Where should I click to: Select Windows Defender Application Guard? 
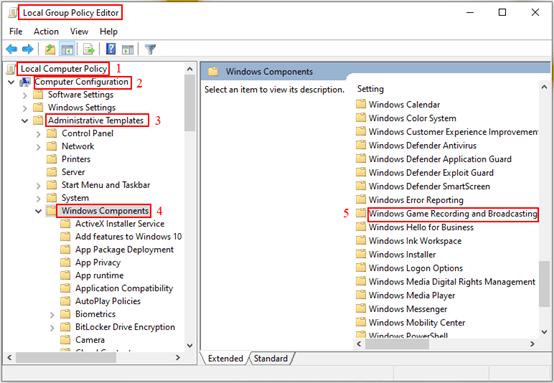(440, 159)
